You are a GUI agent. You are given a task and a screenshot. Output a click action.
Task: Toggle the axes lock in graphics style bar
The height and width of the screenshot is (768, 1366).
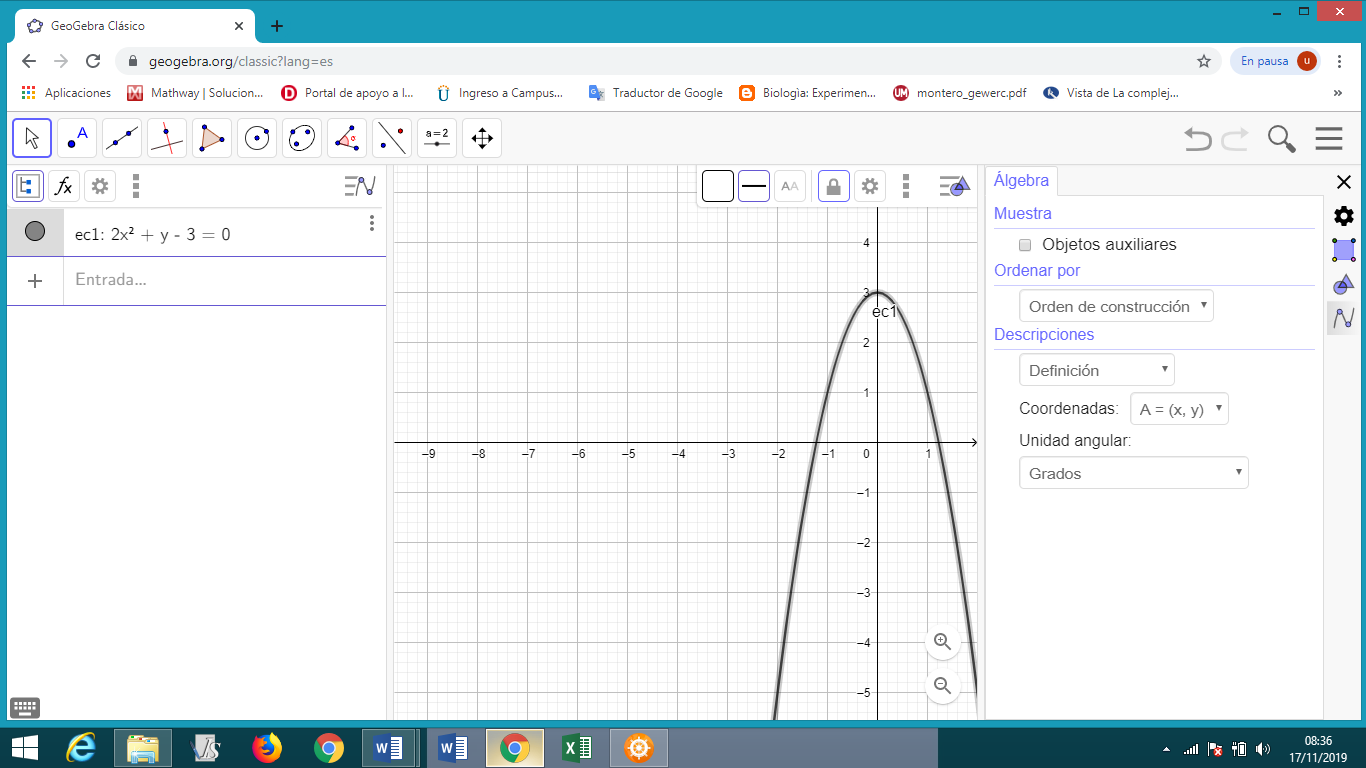[x=833, y=185]
